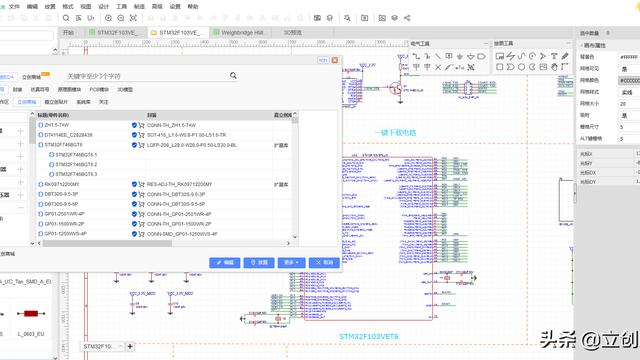Click the minus collapse icon in category list
This screenshot has height=360, width=640.
click(20, 208)
